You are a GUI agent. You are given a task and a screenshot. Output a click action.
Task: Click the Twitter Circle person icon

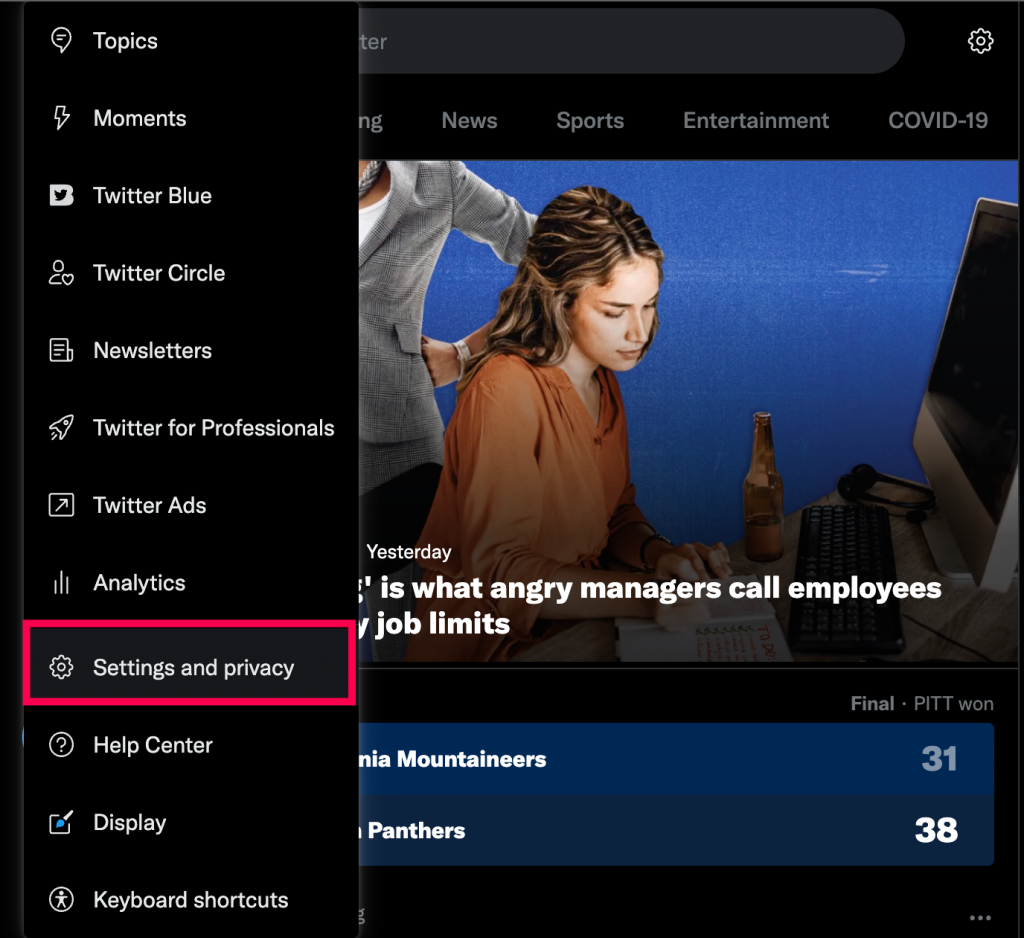pos(61,273)
